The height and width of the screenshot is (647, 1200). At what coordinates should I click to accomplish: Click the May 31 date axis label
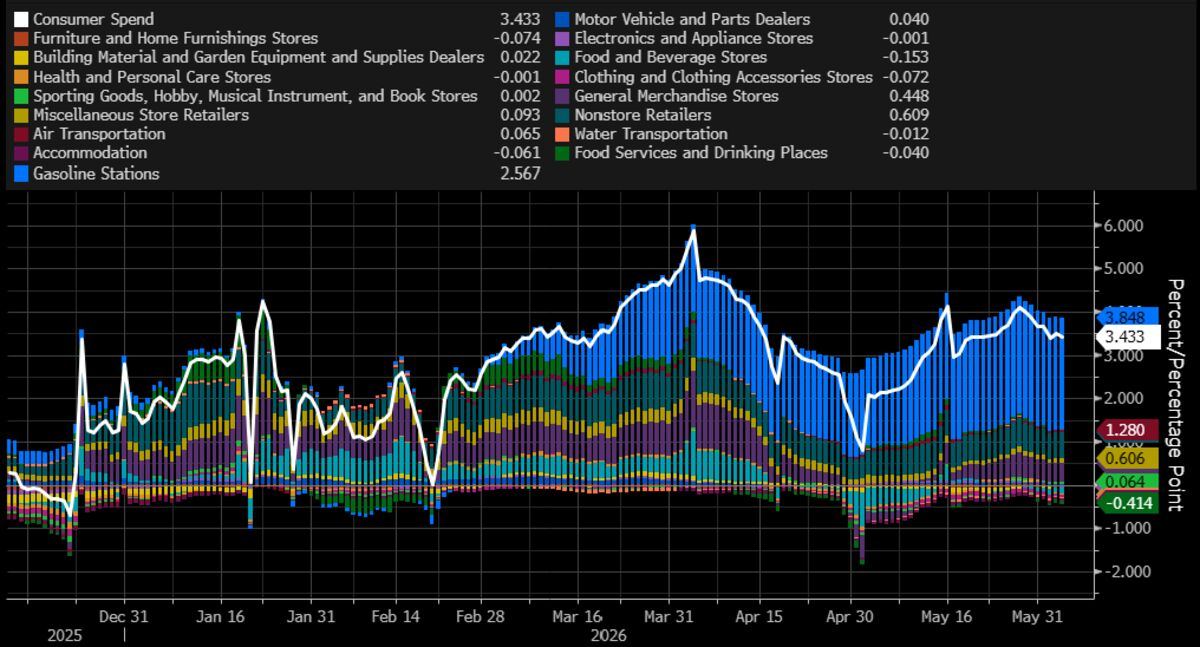pos(1037,616)
